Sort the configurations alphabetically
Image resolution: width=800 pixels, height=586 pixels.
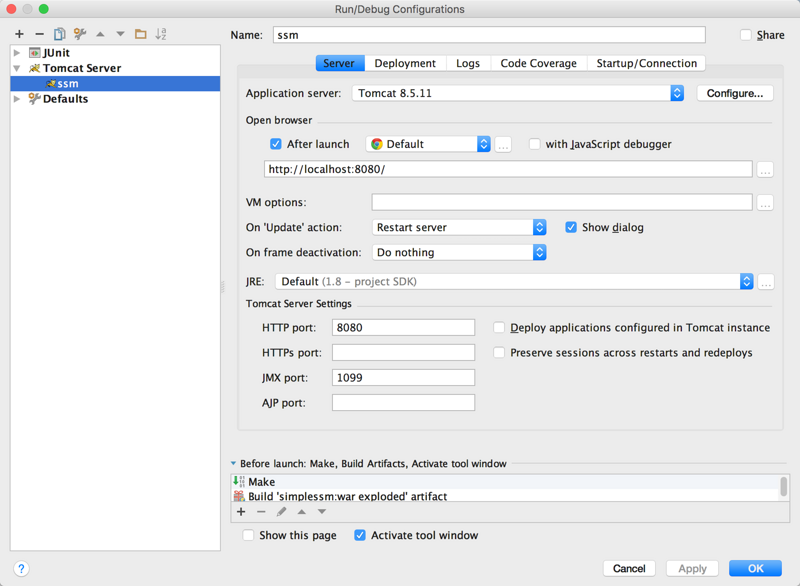tap(161, 34)
